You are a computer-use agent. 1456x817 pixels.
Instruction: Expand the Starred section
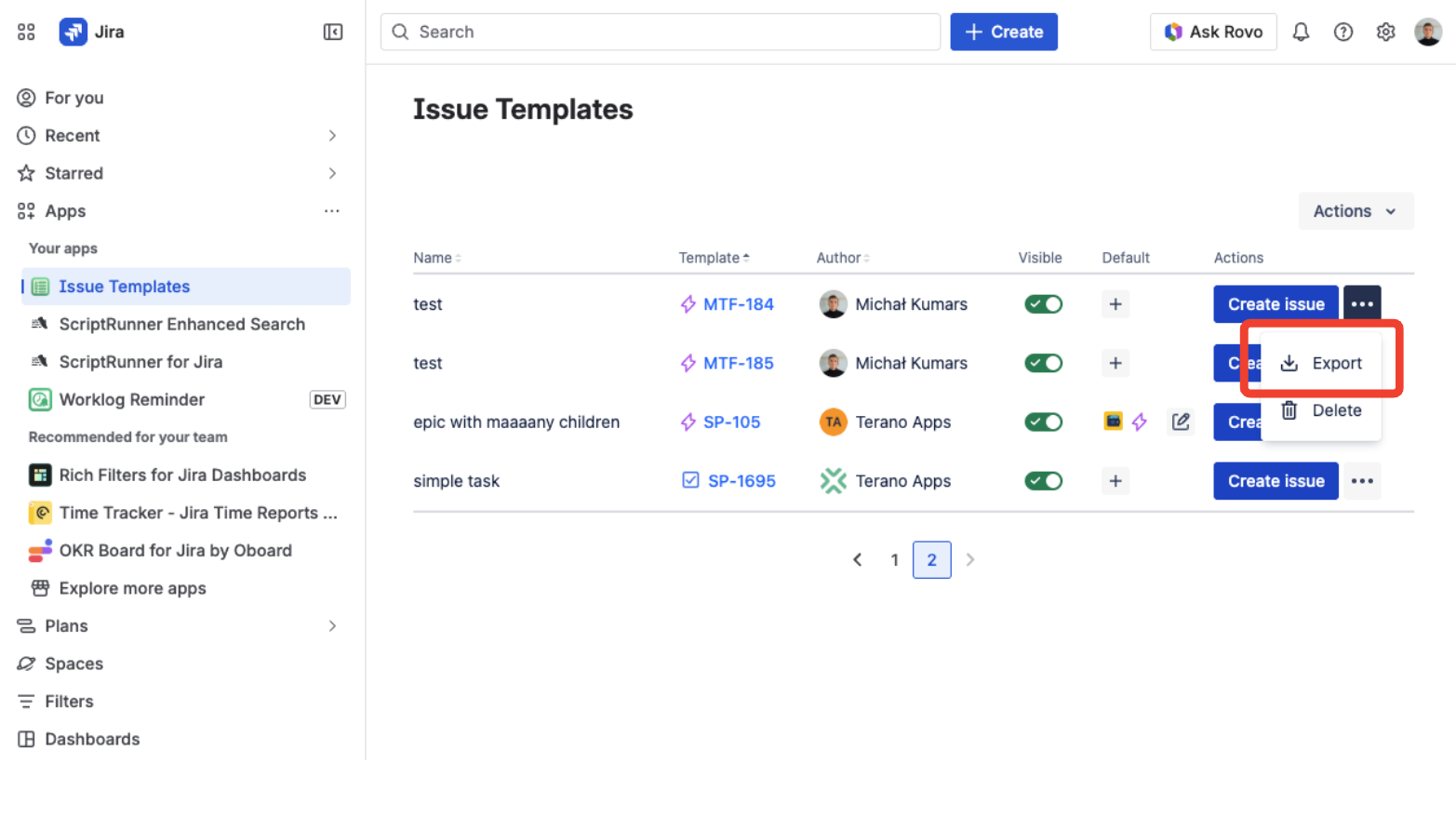pos(332,173)
